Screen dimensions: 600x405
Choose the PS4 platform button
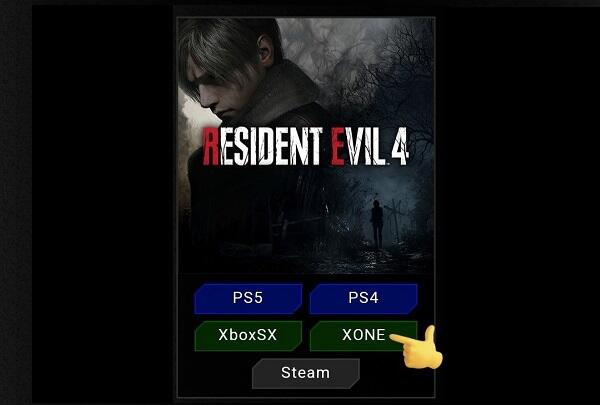363,299
